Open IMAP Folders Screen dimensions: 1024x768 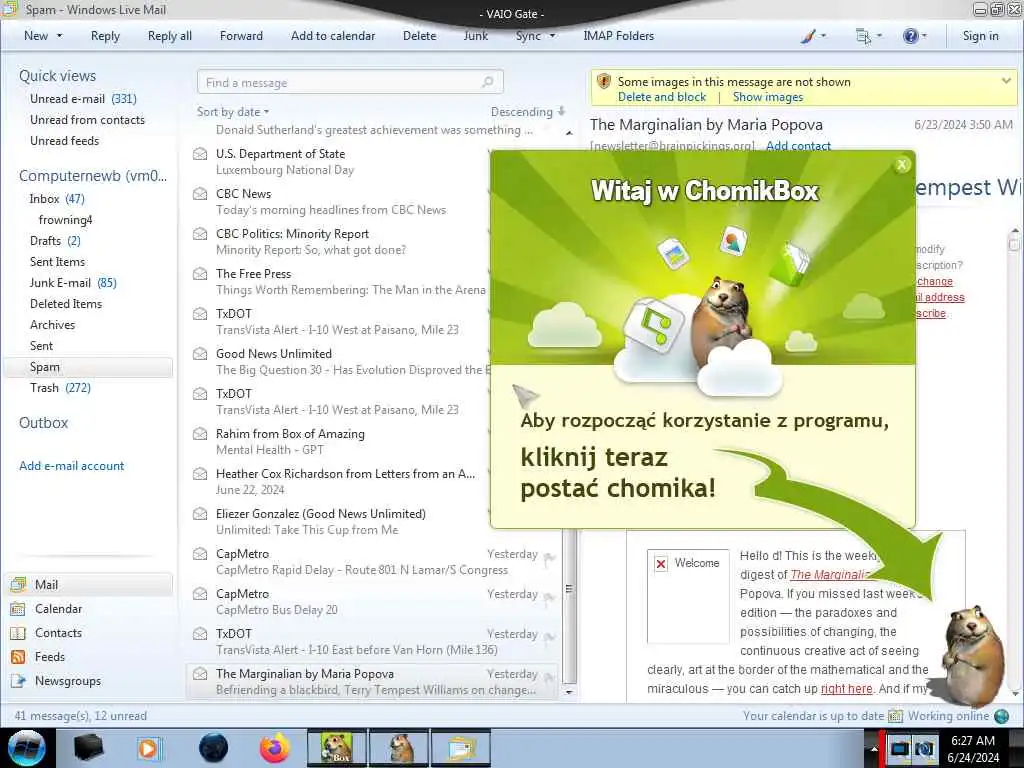[x=618, y=36]
